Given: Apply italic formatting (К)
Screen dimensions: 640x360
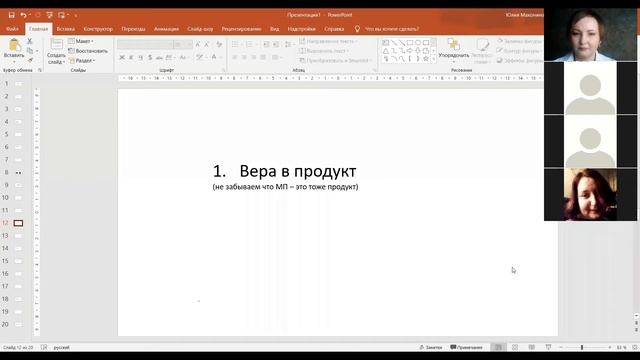Looking at the screenshot, I should [x=131, y=58].
